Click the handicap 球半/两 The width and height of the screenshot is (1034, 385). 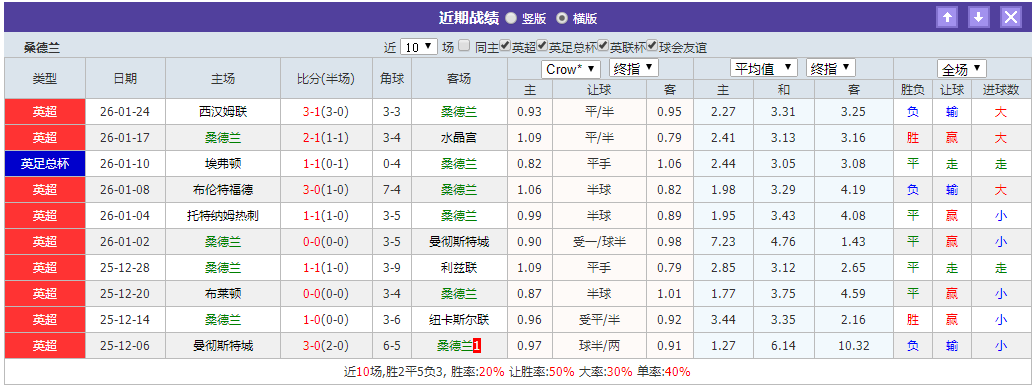click(599, 345)
